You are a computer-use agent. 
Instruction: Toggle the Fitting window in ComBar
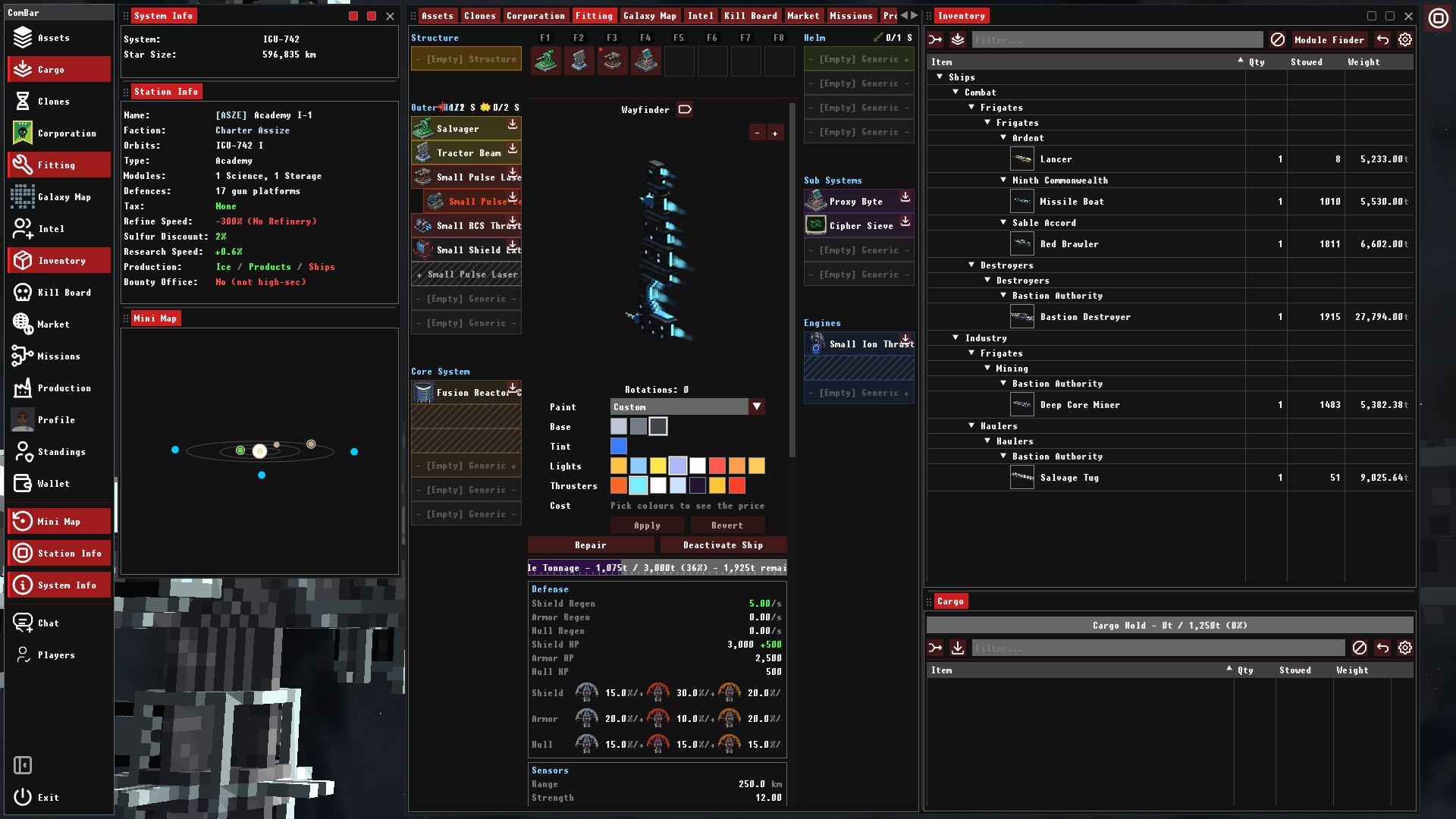pyautogui.click(x=59, y=165)
